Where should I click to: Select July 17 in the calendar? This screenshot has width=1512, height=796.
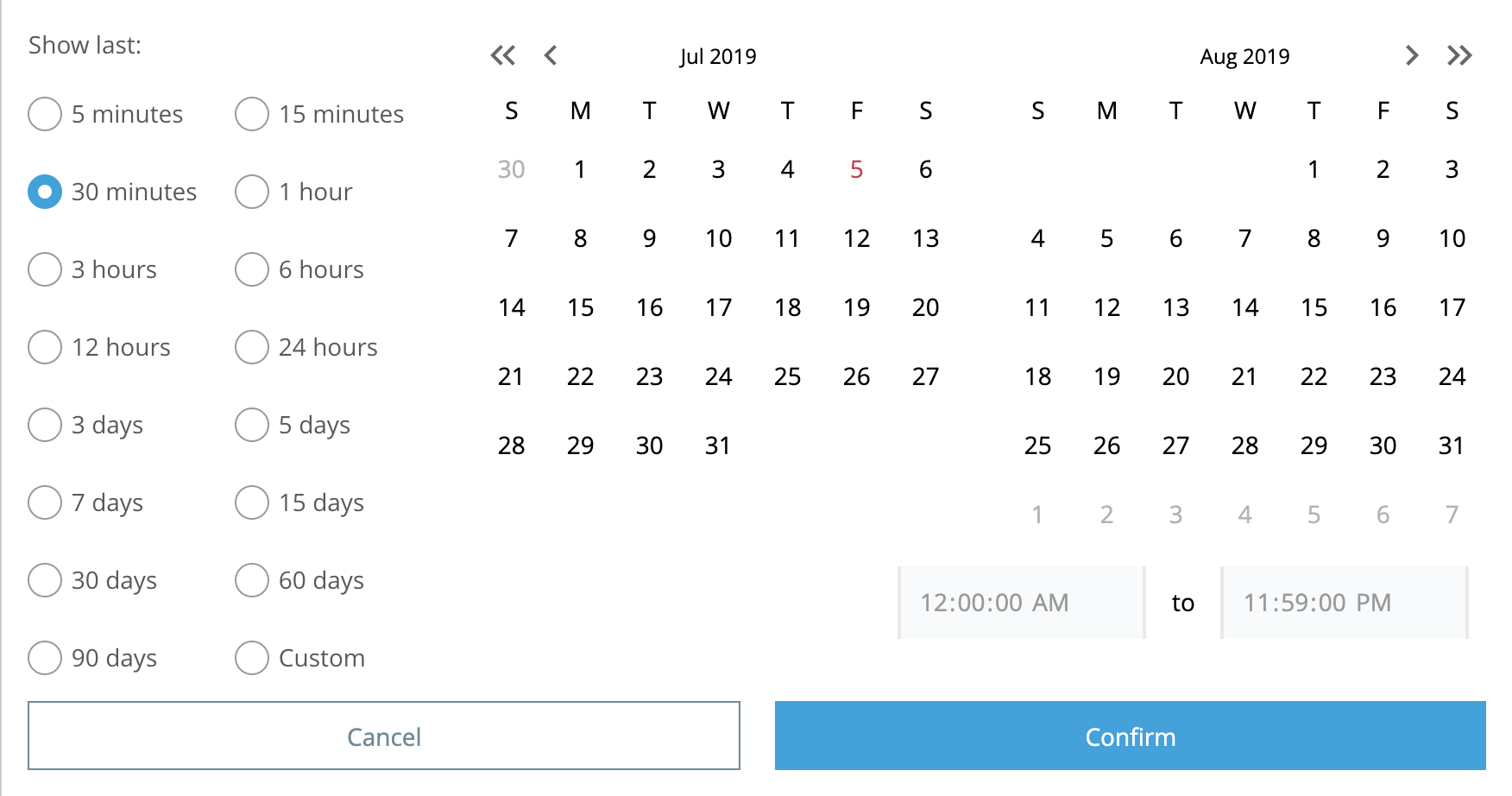coord(718,307)
